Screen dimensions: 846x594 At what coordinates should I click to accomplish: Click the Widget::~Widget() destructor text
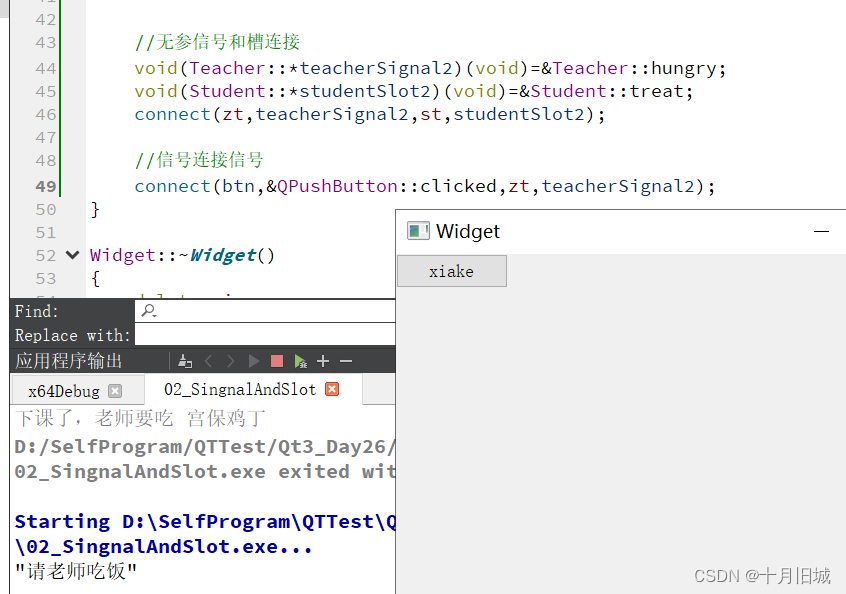[x=182, y=255]
